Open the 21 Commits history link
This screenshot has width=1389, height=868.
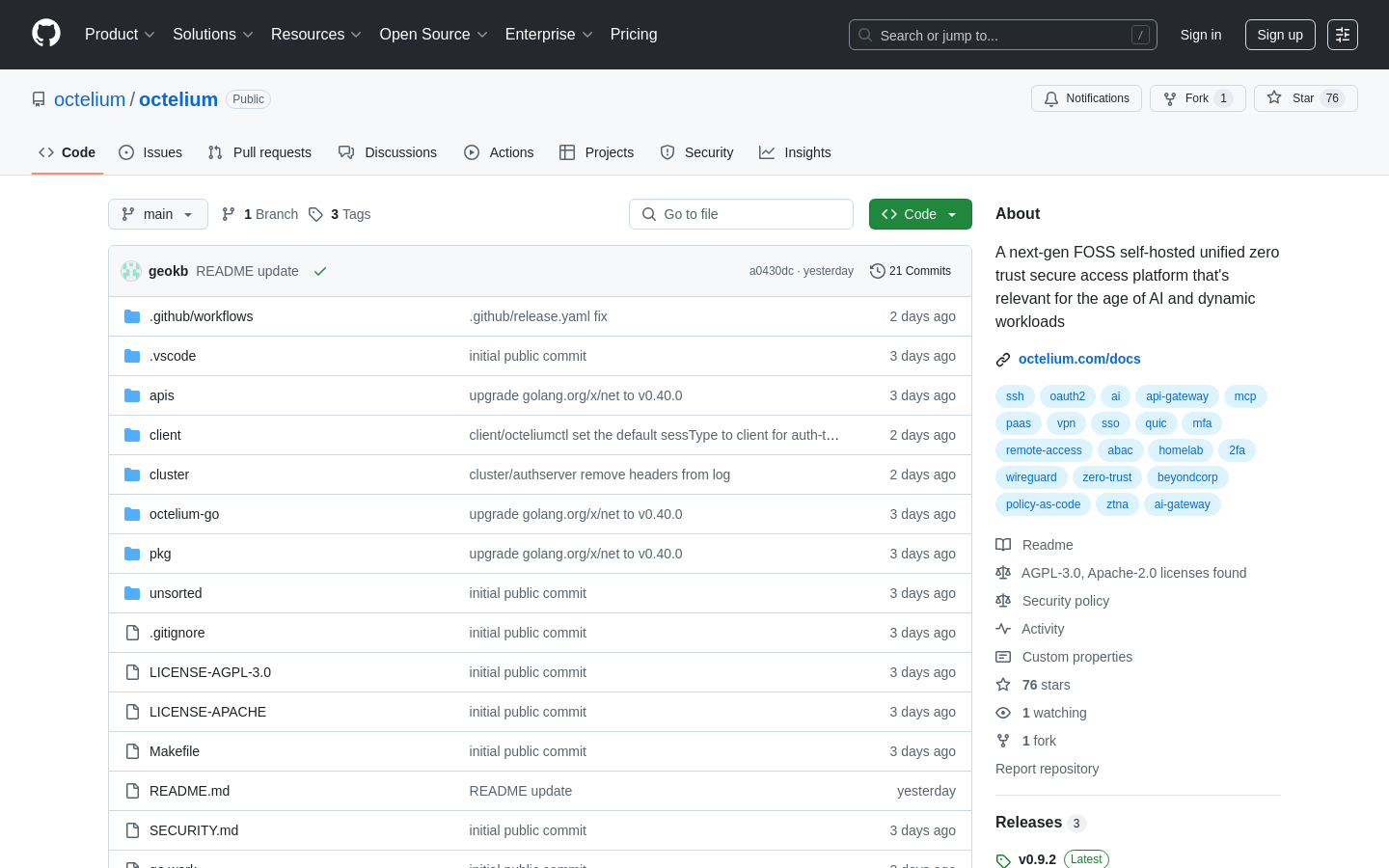(911, 271)
